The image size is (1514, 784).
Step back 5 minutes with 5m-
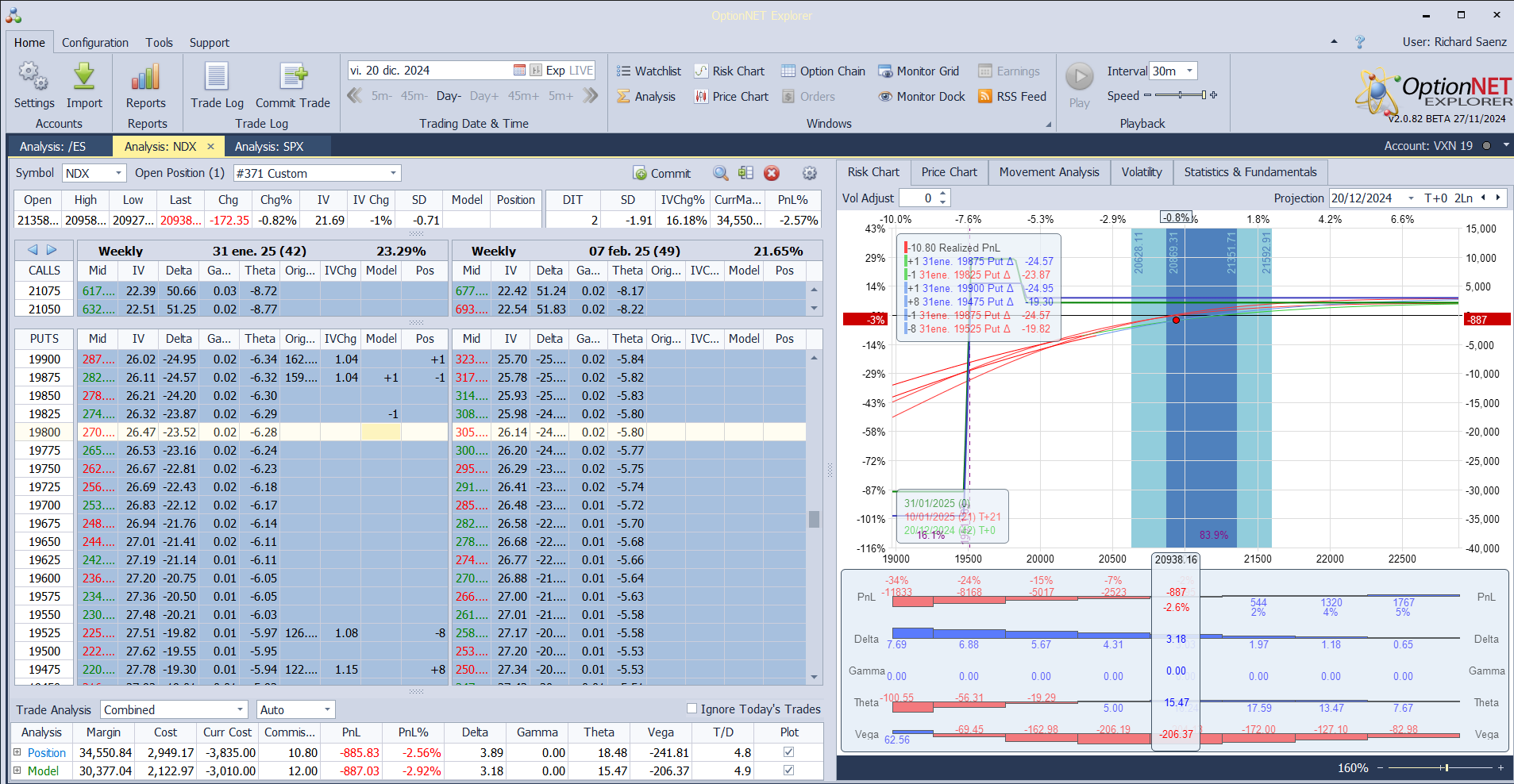tap(382, 96)
